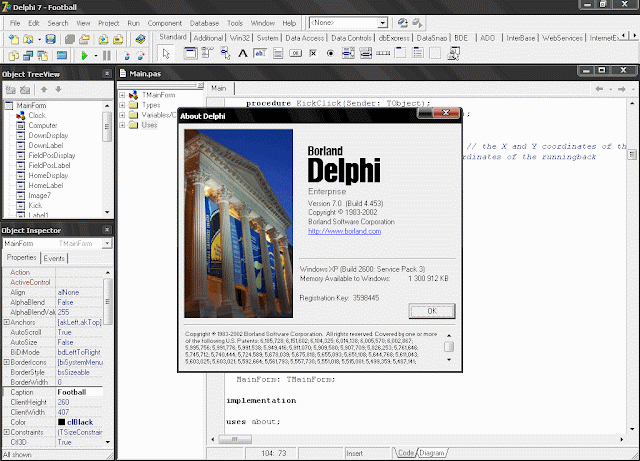Click the Open file toolbar icon

pos(28,39)
